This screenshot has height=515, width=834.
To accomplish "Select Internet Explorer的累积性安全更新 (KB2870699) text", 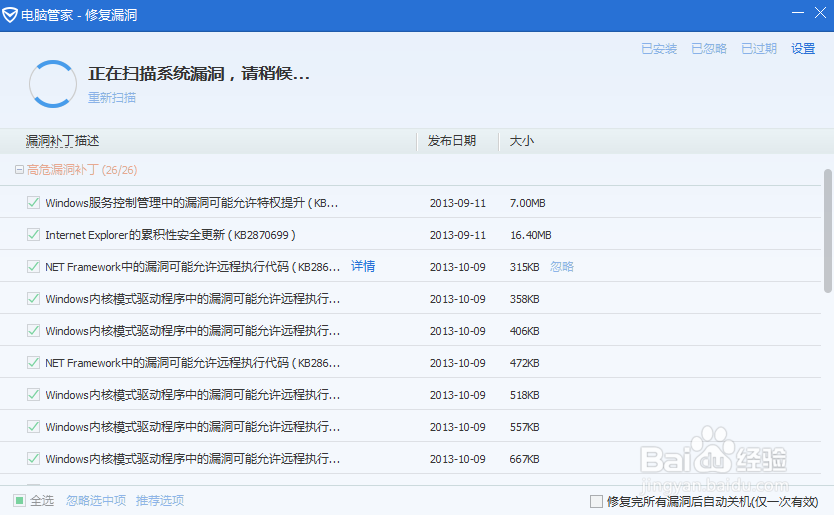I will click(170, 235).
